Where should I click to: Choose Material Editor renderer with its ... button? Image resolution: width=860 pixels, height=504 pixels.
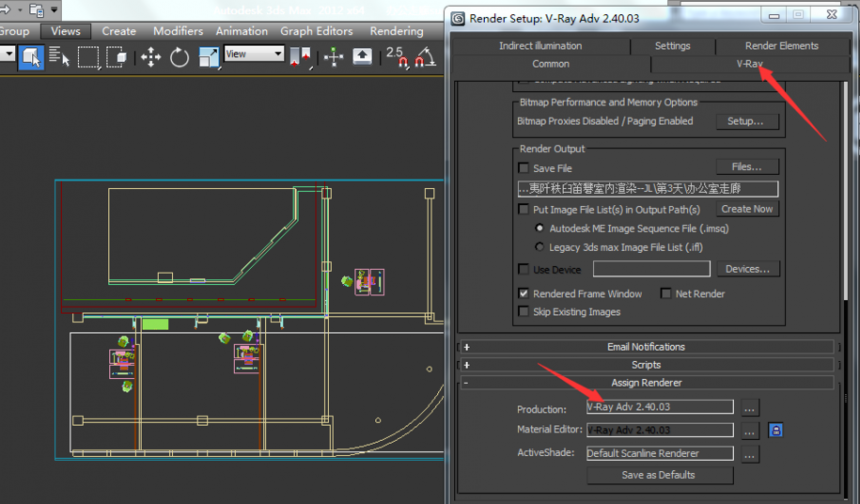point(750,431)
